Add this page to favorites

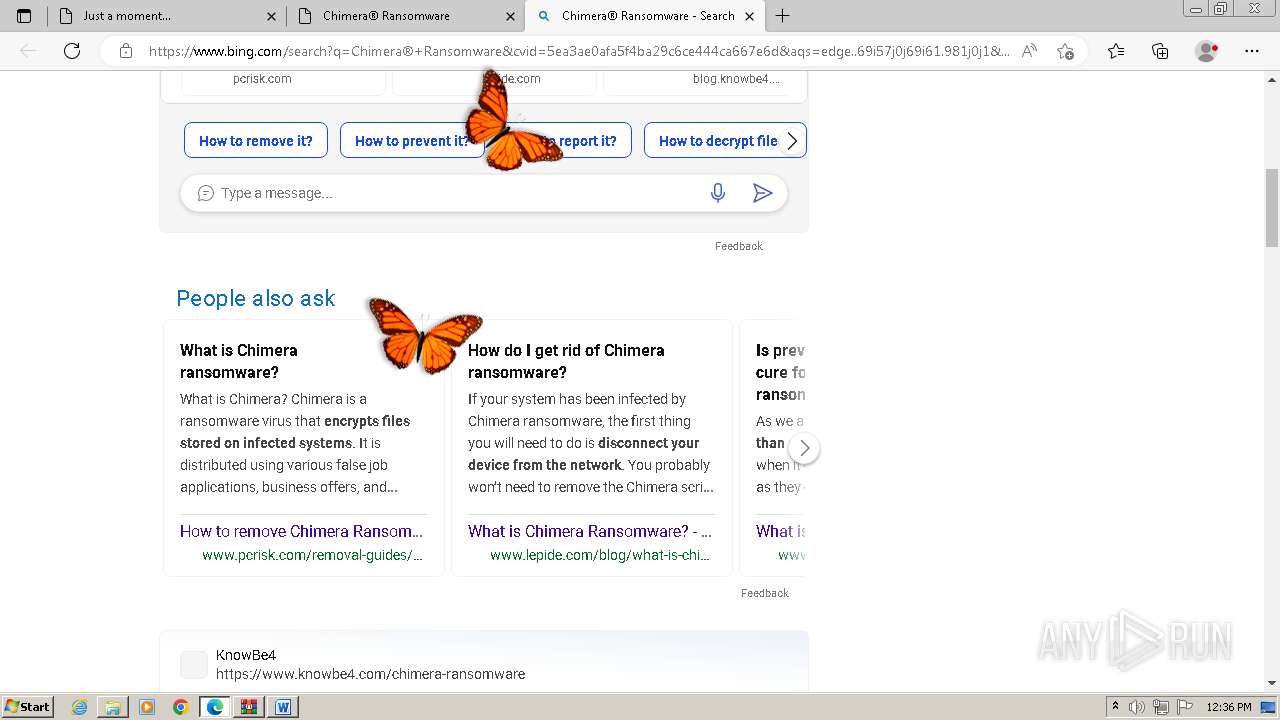tap(1065, 51)
